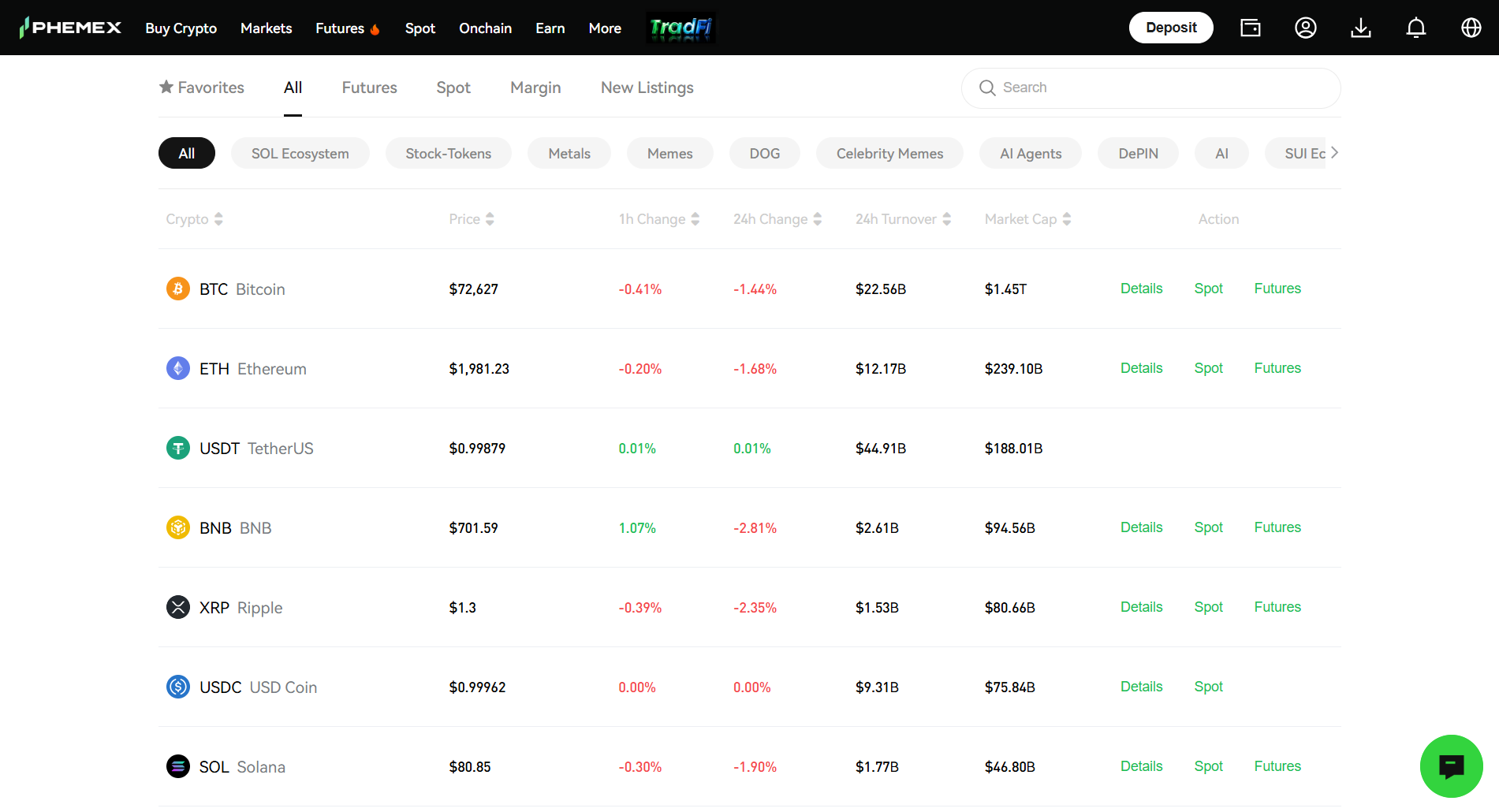Switch to the Spot markets tab
This screenshot has width=1499, height=812.
pyautogui.click(x=453, y=88)
